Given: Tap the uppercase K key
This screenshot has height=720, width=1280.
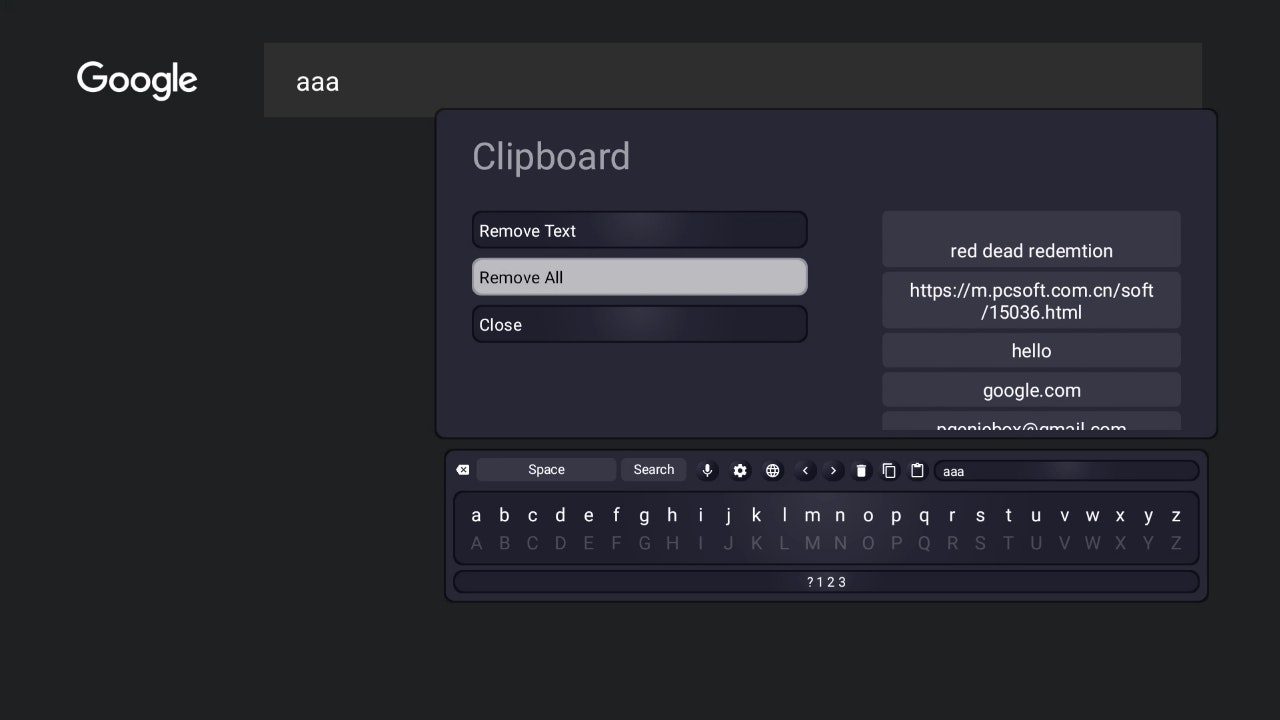Looking at the screenshot, I should click(756, 543).
